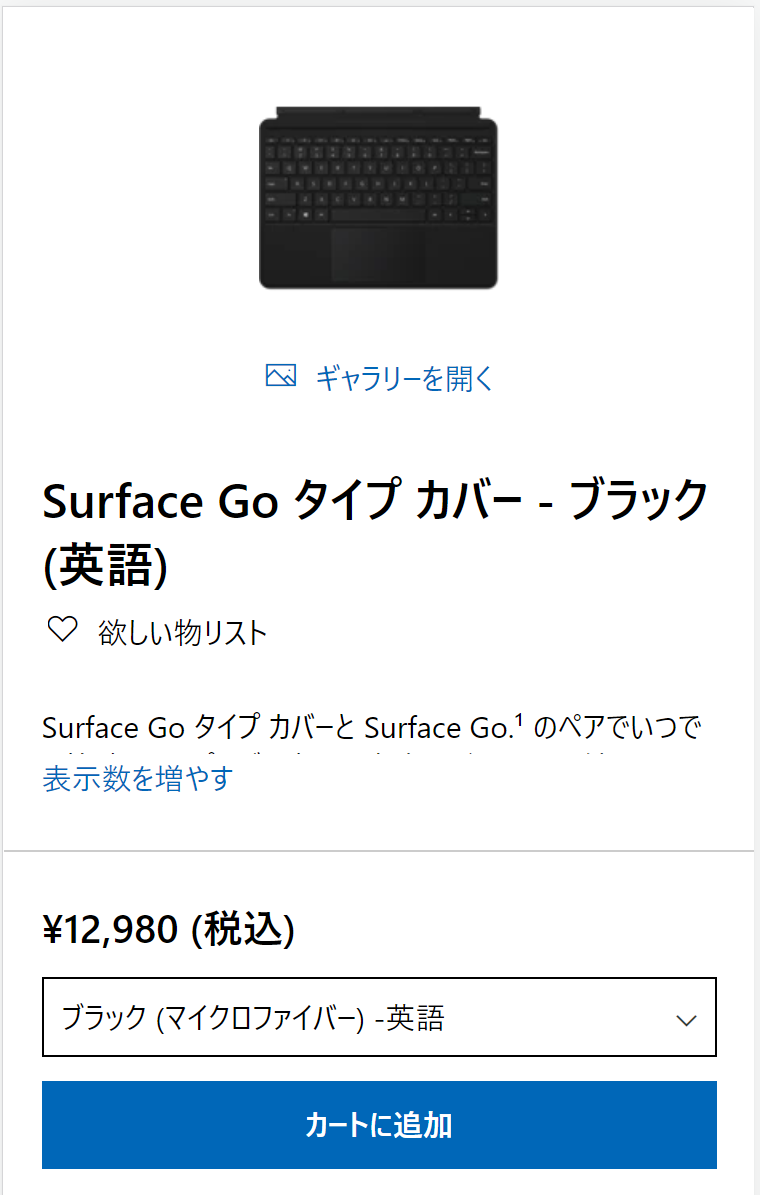Click the chevron arrow in color selector
This screenshot has height=1195, width=760.
686,1020
